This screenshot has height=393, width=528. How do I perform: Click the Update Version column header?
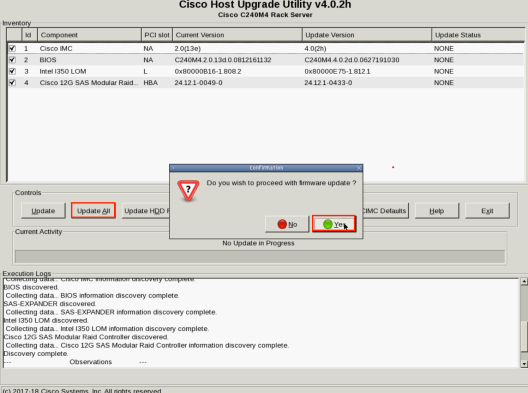coord(367,35)
